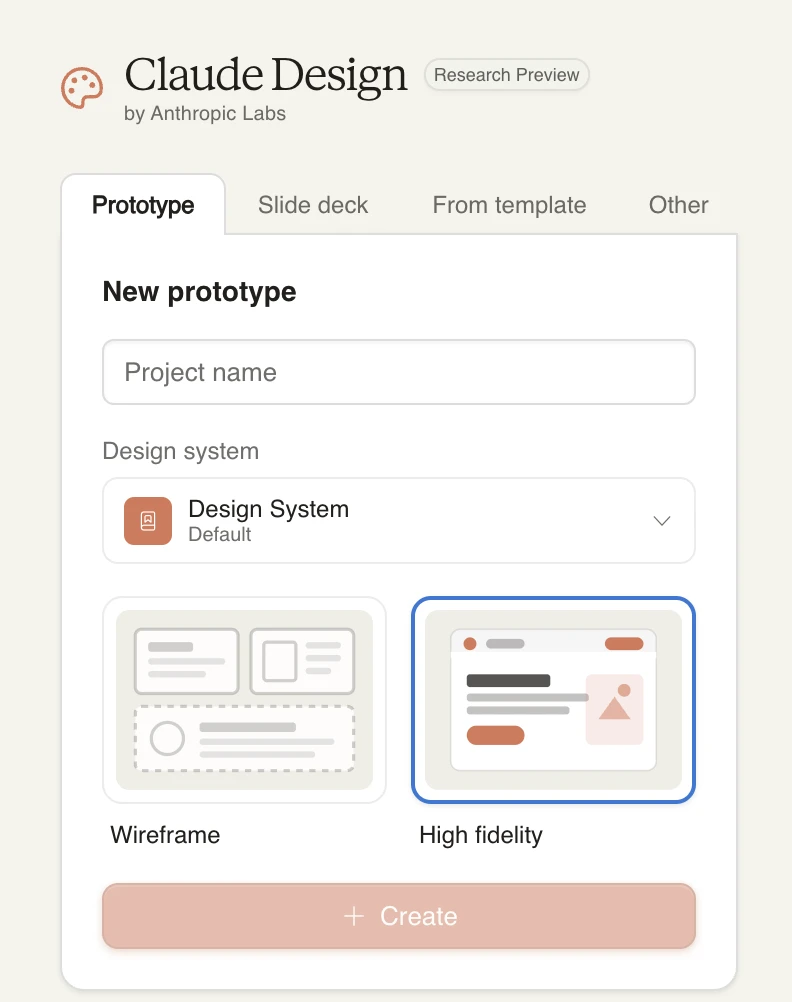Click the Claude Design title text
The width and height of the screenshot is (792, 1002).
[x=266, y=75]
